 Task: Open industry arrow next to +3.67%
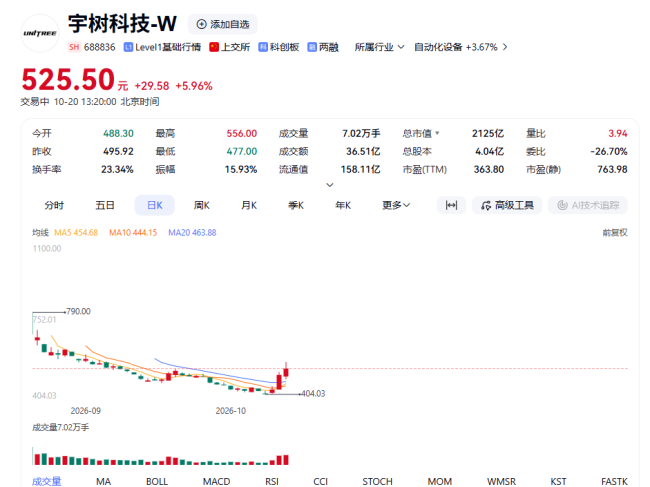(x=505, y=47)
